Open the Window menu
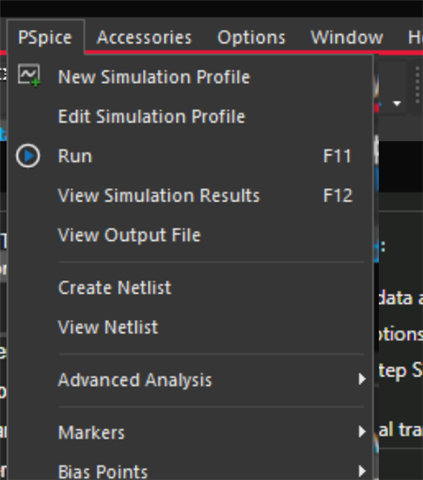 pos(347,37)
